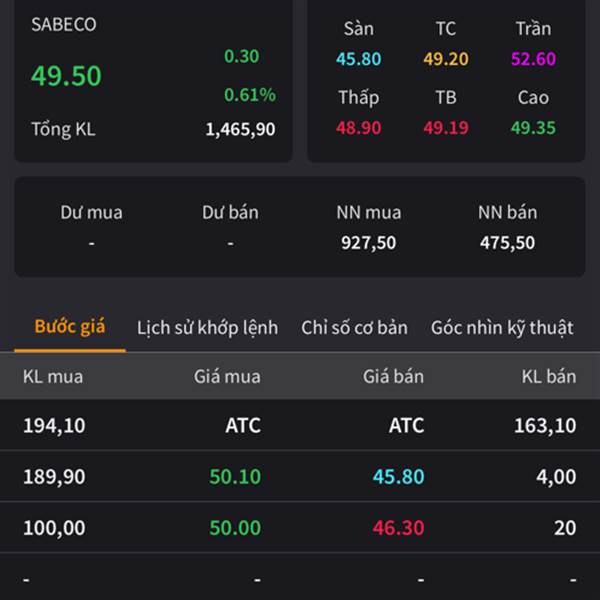Click the buy volume 100,00
600x600 pixels.
[54, 528]
